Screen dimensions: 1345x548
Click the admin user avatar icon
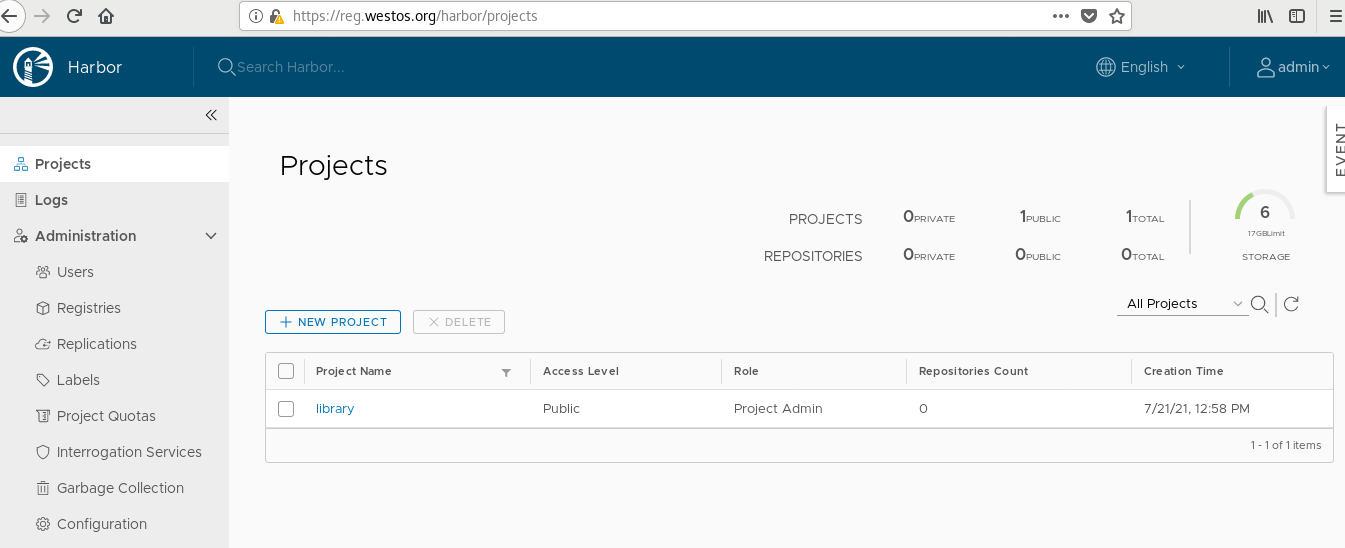click(x=1266, y=67)
